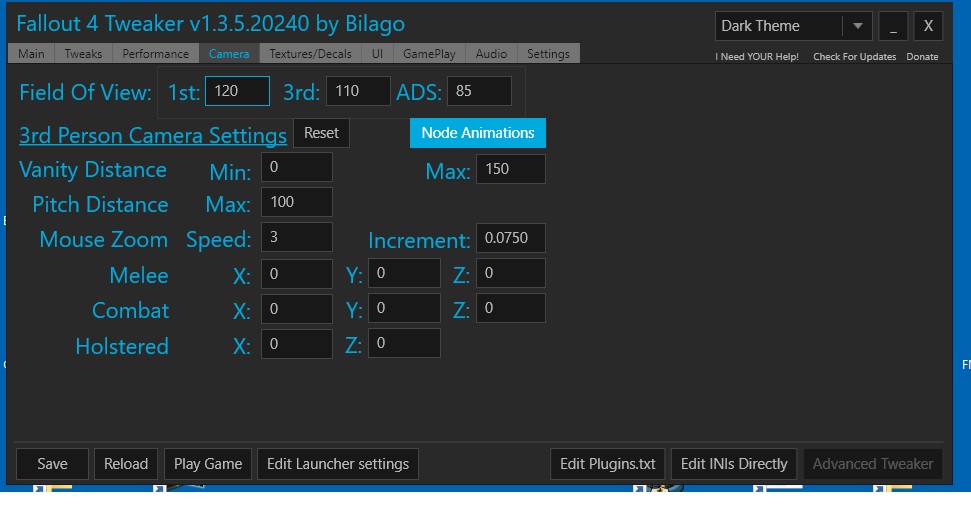971x506 pixels.
Task: Go to the GamePlay tab
Action: pyautogui.click(x=430, y=54)
